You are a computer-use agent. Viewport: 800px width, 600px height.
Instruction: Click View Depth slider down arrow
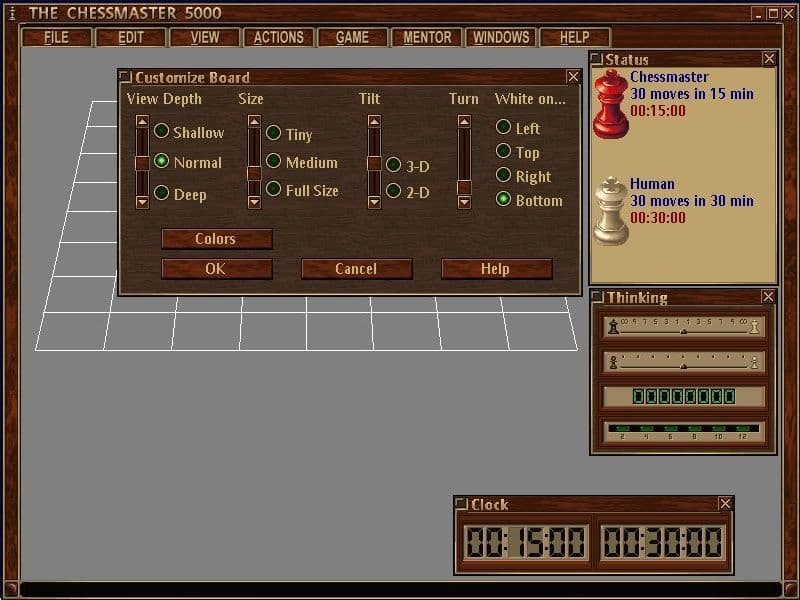click(x=142, y=203)
